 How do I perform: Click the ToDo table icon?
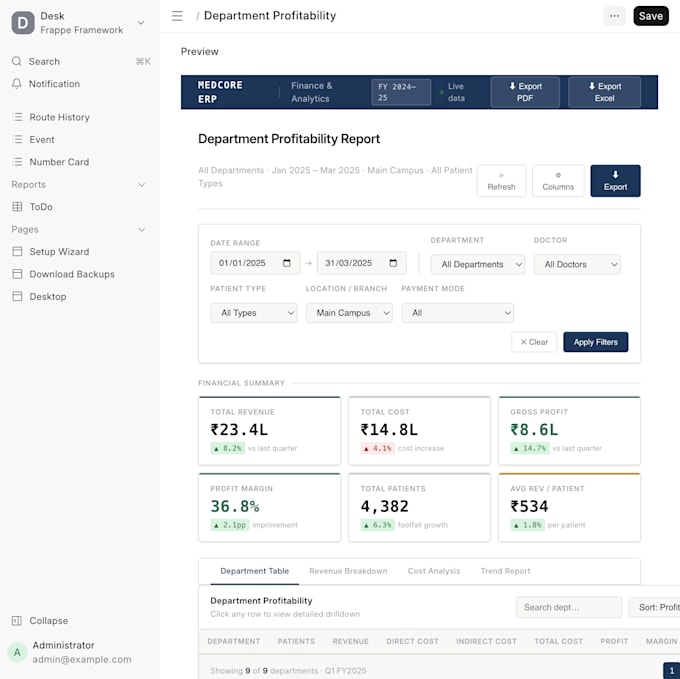tap(17, 207)
